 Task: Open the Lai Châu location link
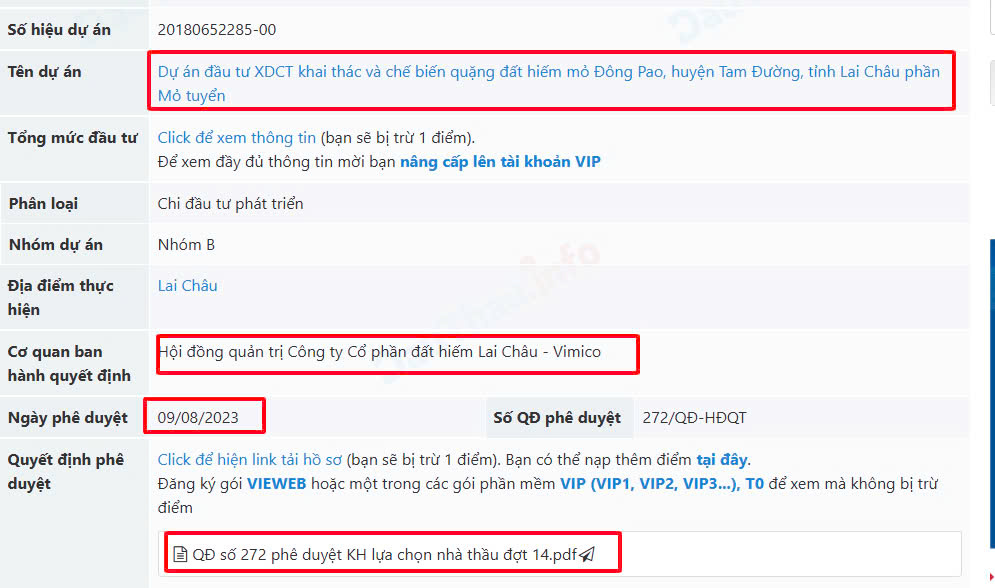point(187,285)
